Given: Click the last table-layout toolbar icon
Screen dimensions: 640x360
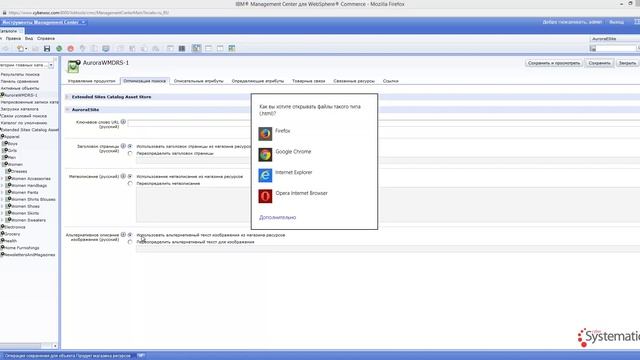Looking at the screenshot, I should [x=232, y=48].
